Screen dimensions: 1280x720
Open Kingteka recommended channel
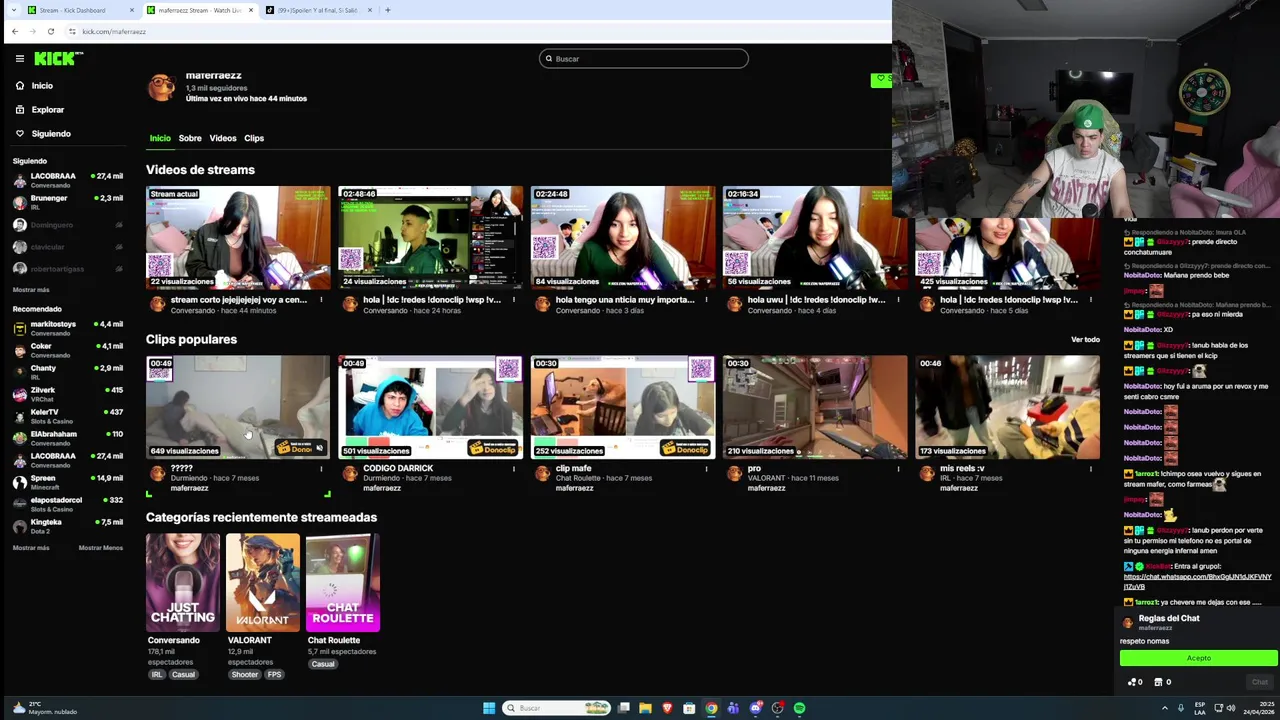point(68,526)
